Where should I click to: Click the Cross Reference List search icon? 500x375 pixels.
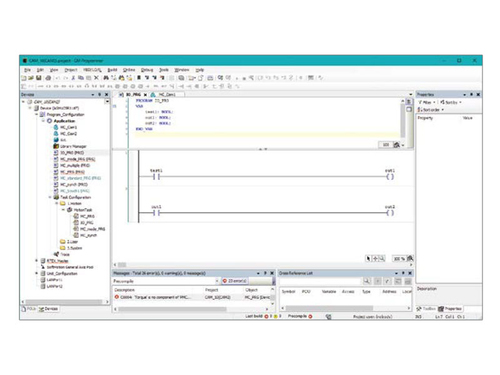tap(367, 281)
